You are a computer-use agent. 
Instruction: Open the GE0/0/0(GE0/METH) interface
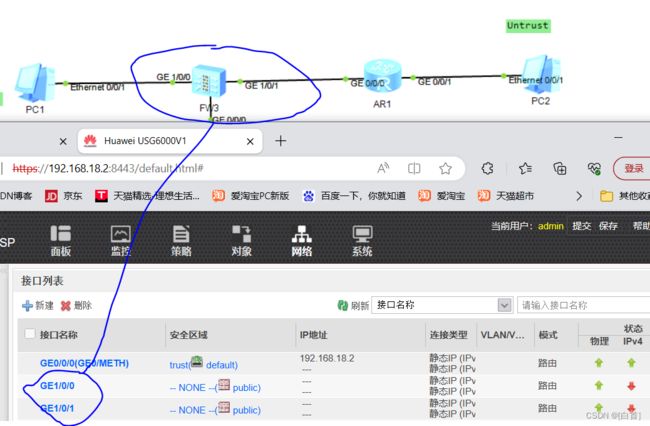(84, 363)
